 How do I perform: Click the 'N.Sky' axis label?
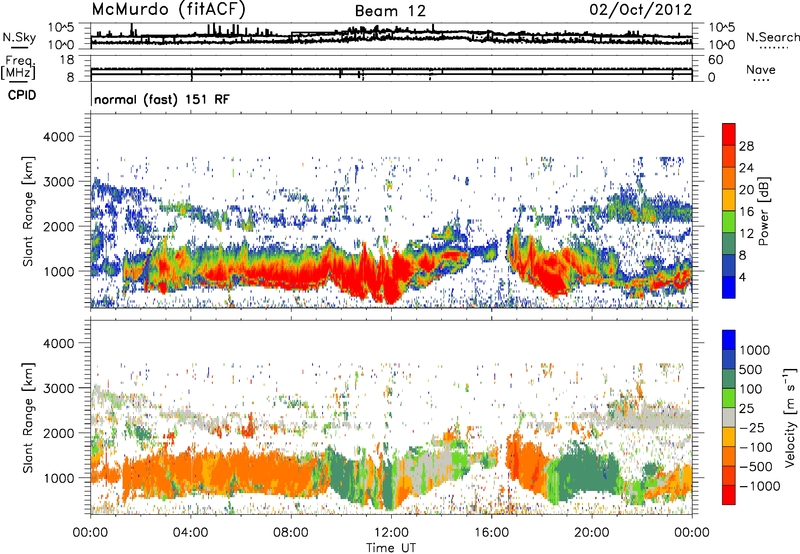coord(19,37)
